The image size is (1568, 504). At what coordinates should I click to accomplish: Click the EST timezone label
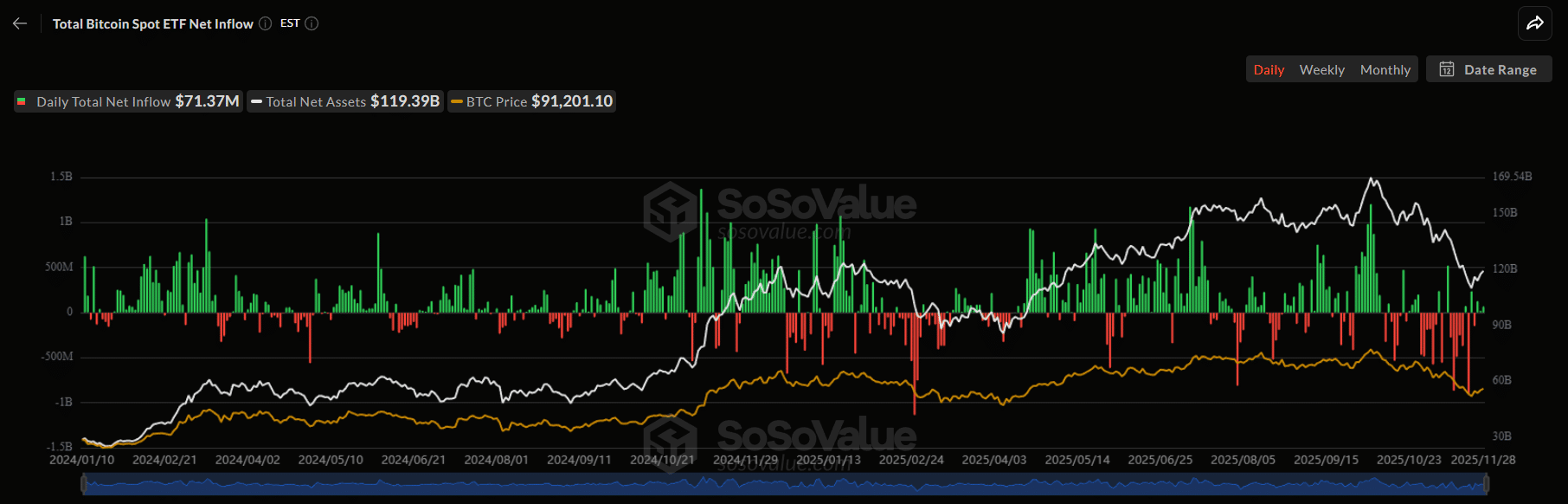tap(290, 23)
